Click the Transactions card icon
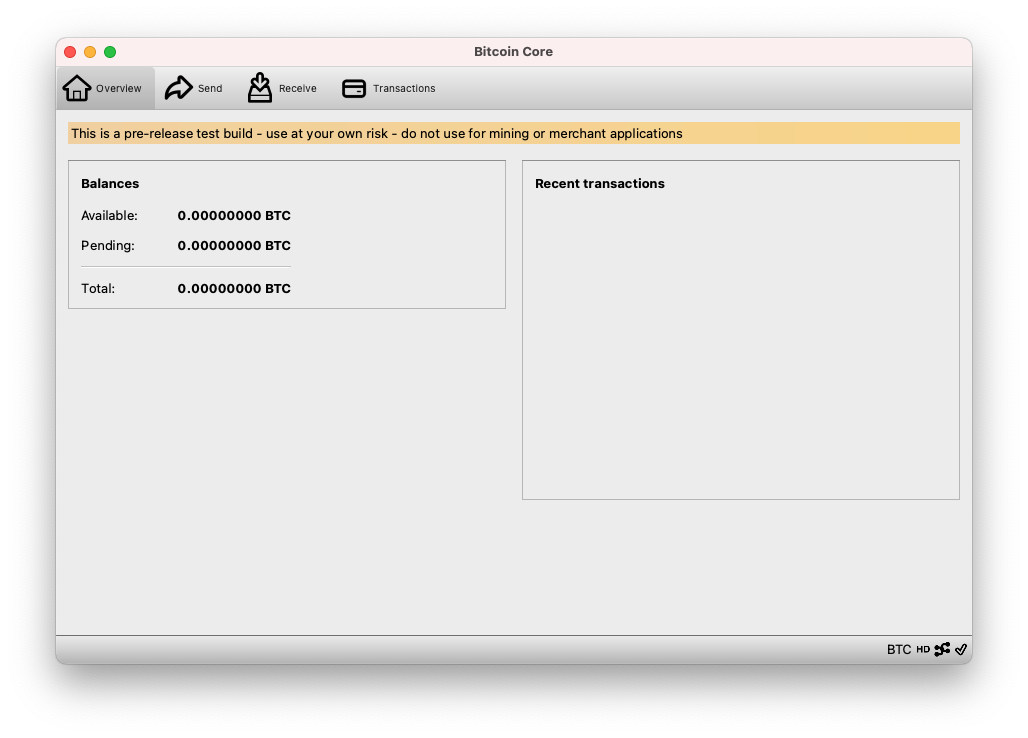The image size is (1028, 738). coord(353,88)
